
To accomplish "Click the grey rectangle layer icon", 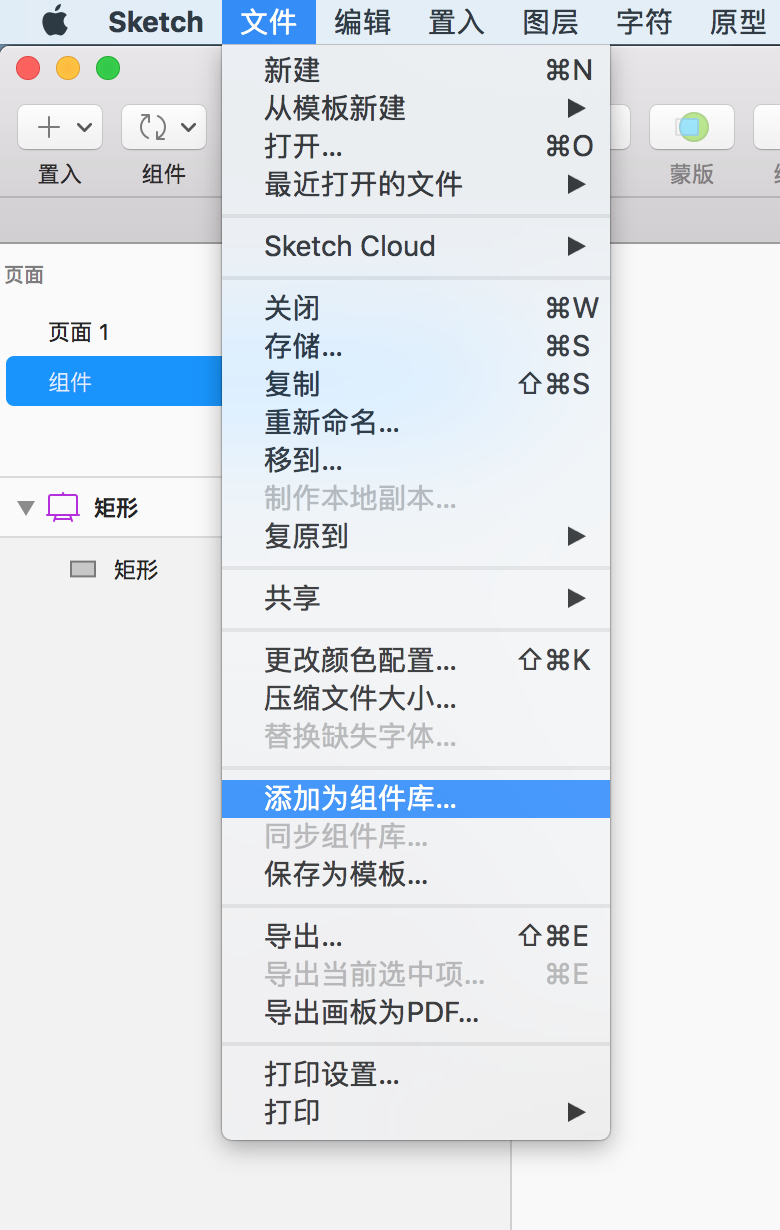I will tap(83, 569).
